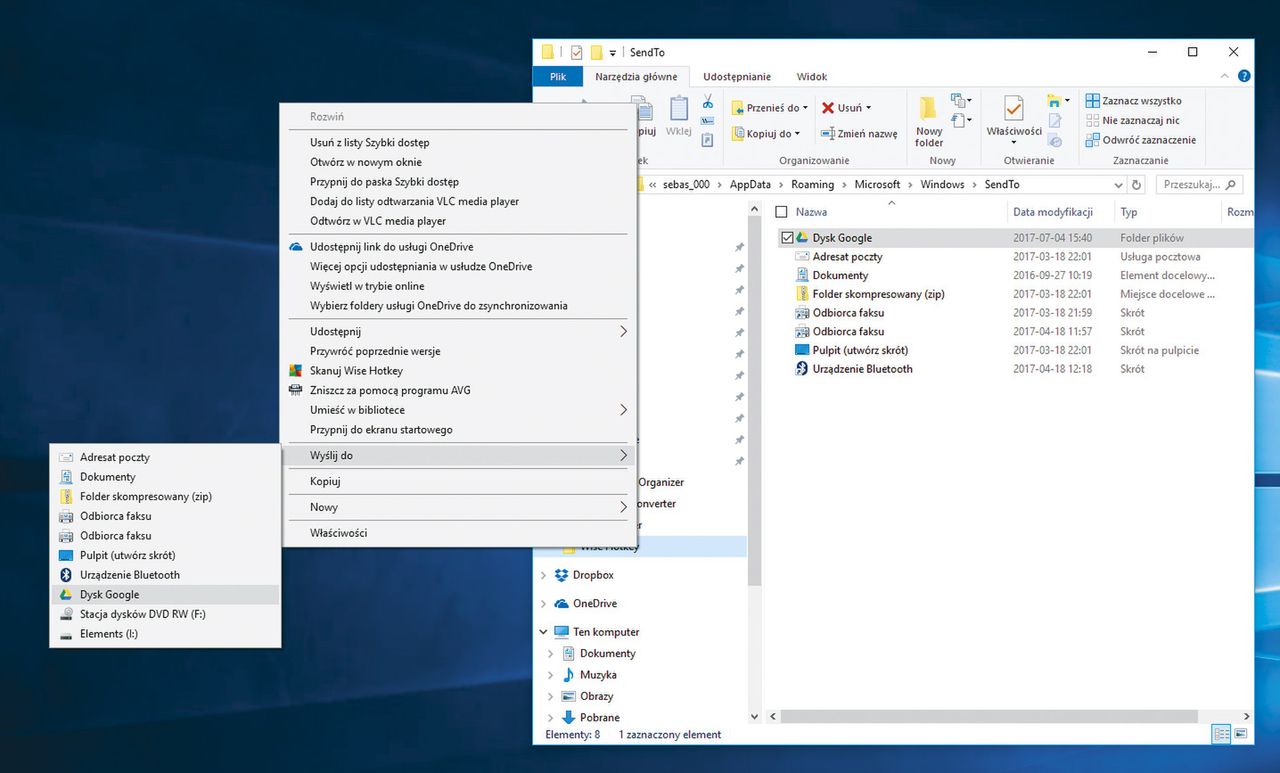Screen dimensions: 1280x773
Task: Switch to large icons view in status bar
Action: [1241, 734]
